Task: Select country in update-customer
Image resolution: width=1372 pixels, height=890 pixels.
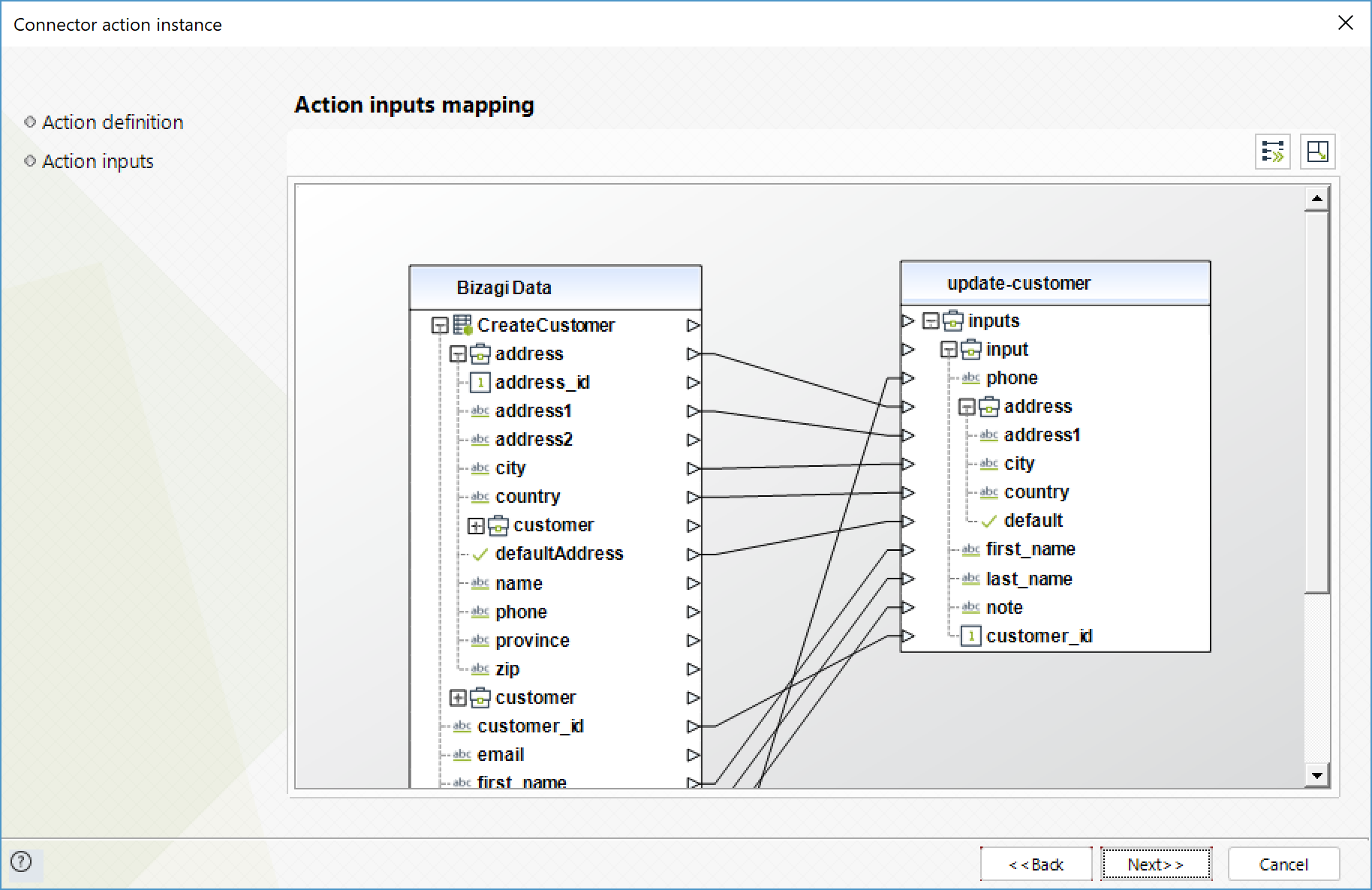Action: tap(1037, 492)
